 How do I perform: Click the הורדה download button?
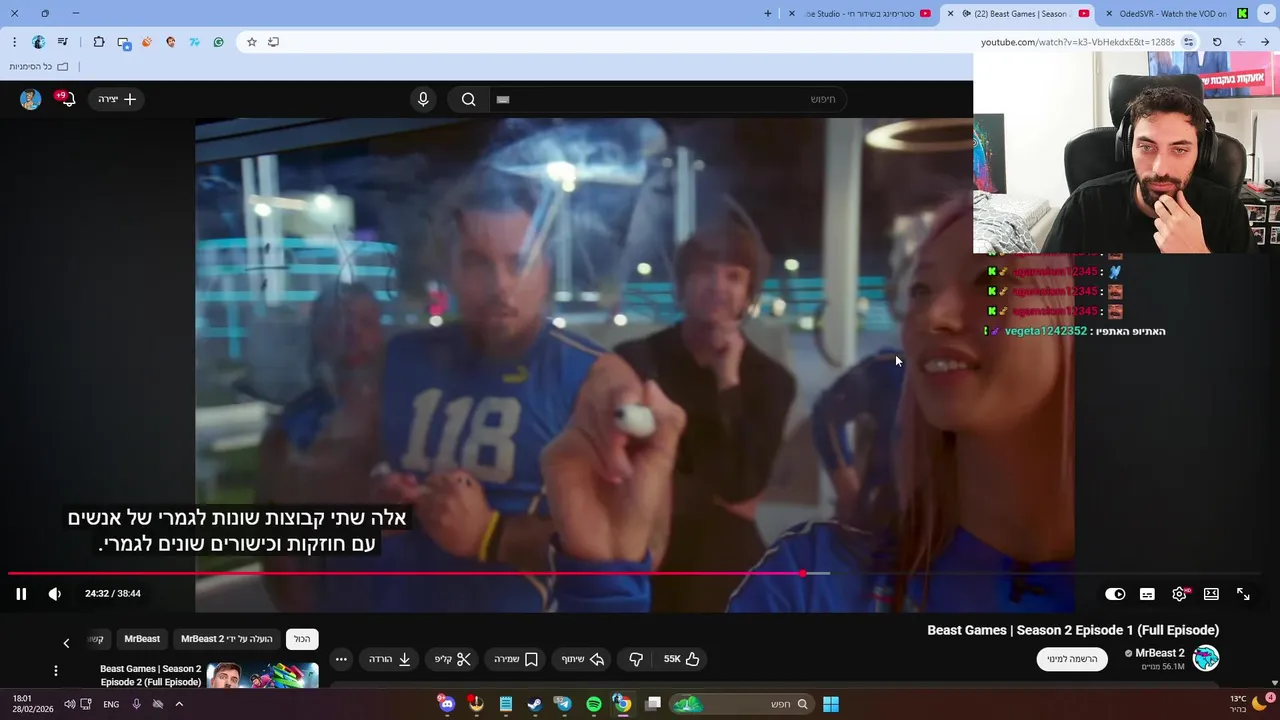[x=390, y=659]
